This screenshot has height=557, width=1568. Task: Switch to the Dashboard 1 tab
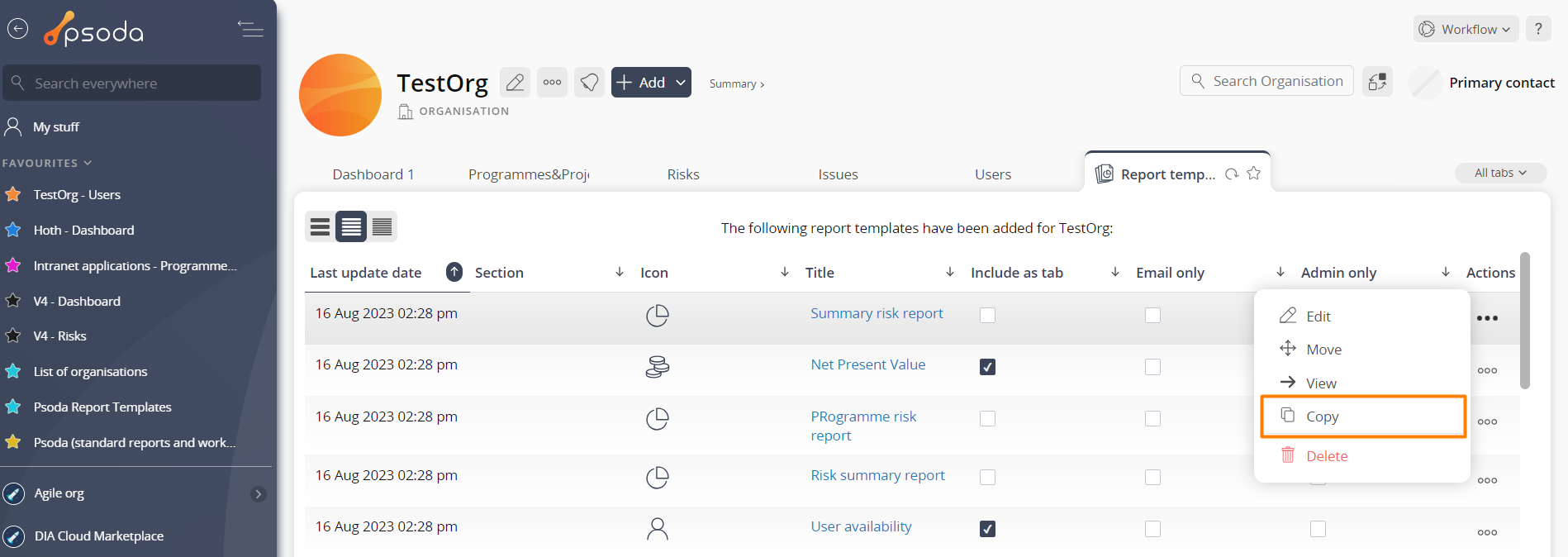[x=373, y=174]
